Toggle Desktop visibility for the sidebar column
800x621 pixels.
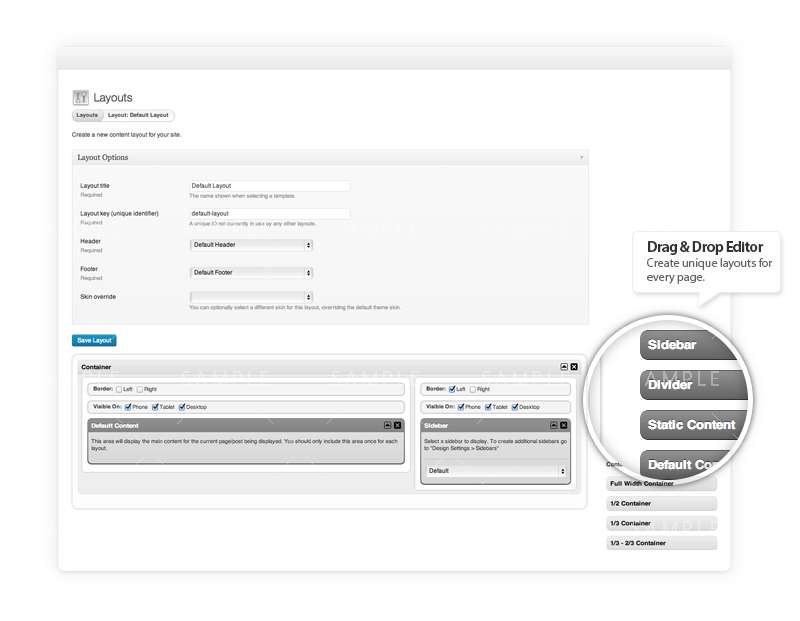click(514, 407)
